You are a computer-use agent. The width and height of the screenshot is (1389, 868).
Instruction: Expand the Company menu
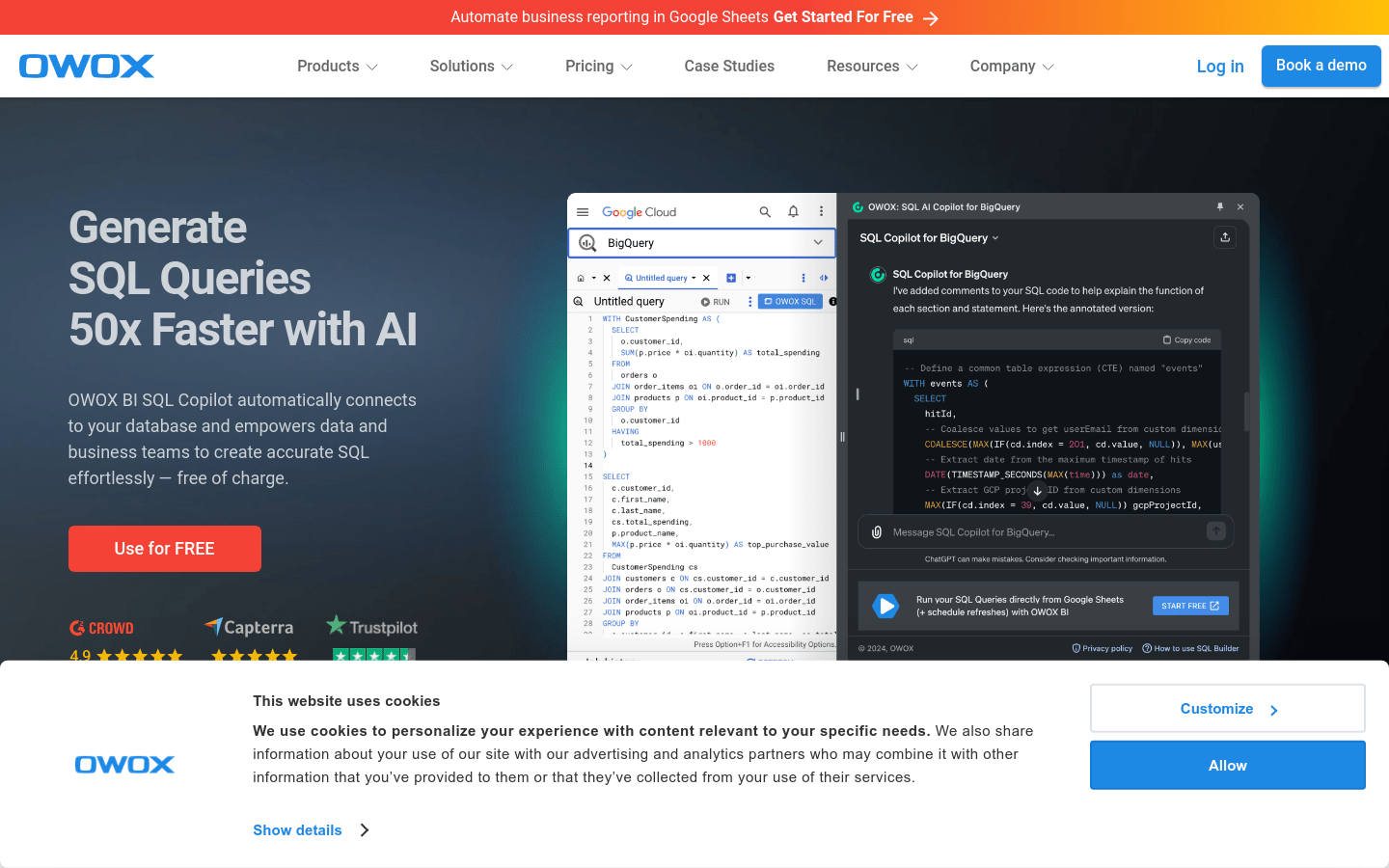1011,67
